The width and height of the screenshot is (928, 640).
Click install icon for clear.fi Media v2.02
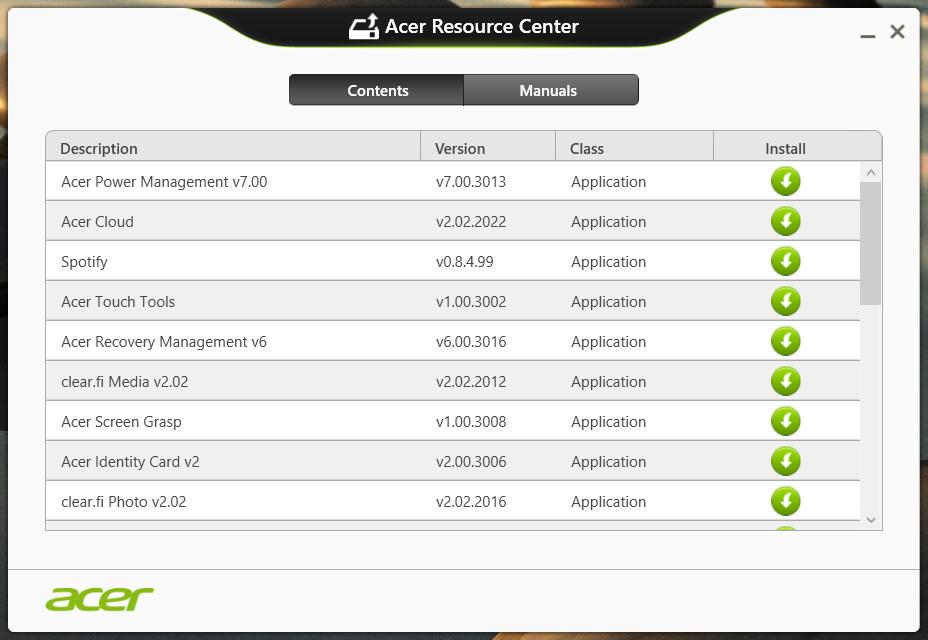[x=785, y=381]
